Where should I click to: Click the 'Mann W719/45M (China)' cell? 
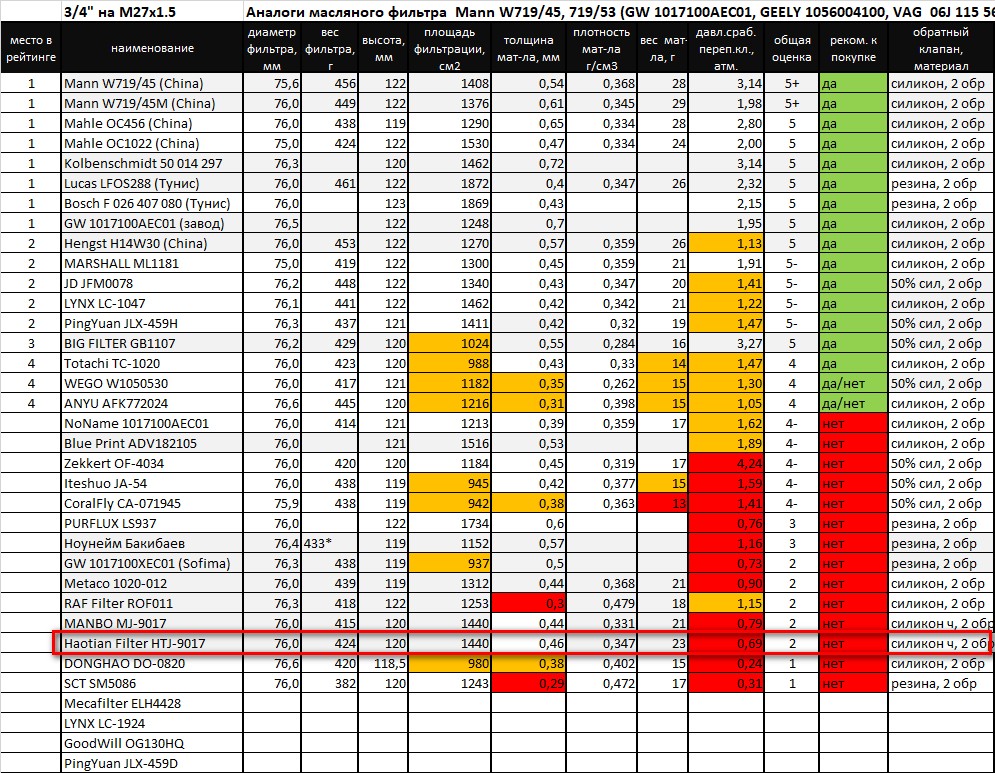click(x=152, y=103)
